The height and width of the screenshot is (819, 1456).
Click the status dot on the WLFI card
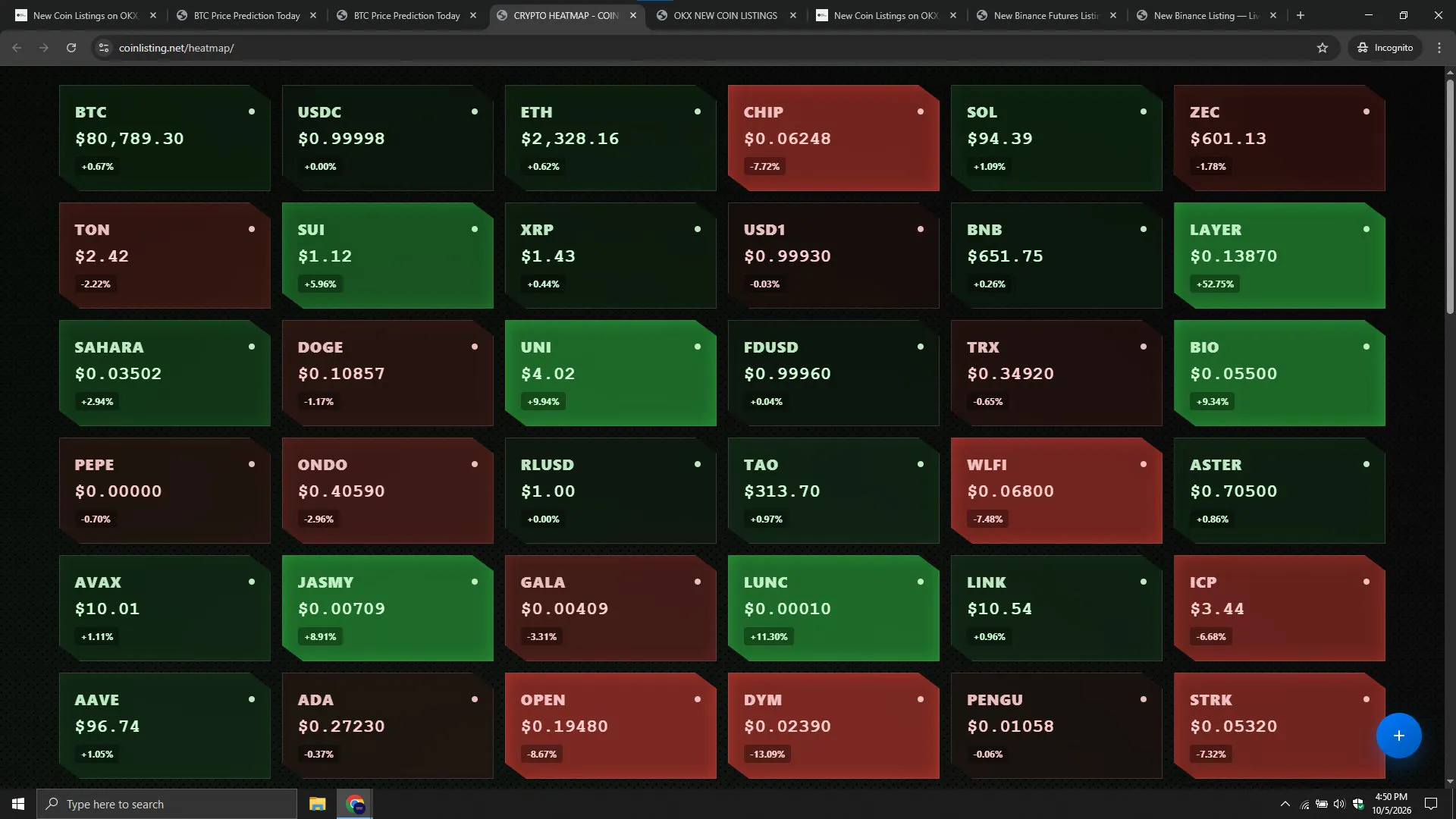pos(1144,464)
